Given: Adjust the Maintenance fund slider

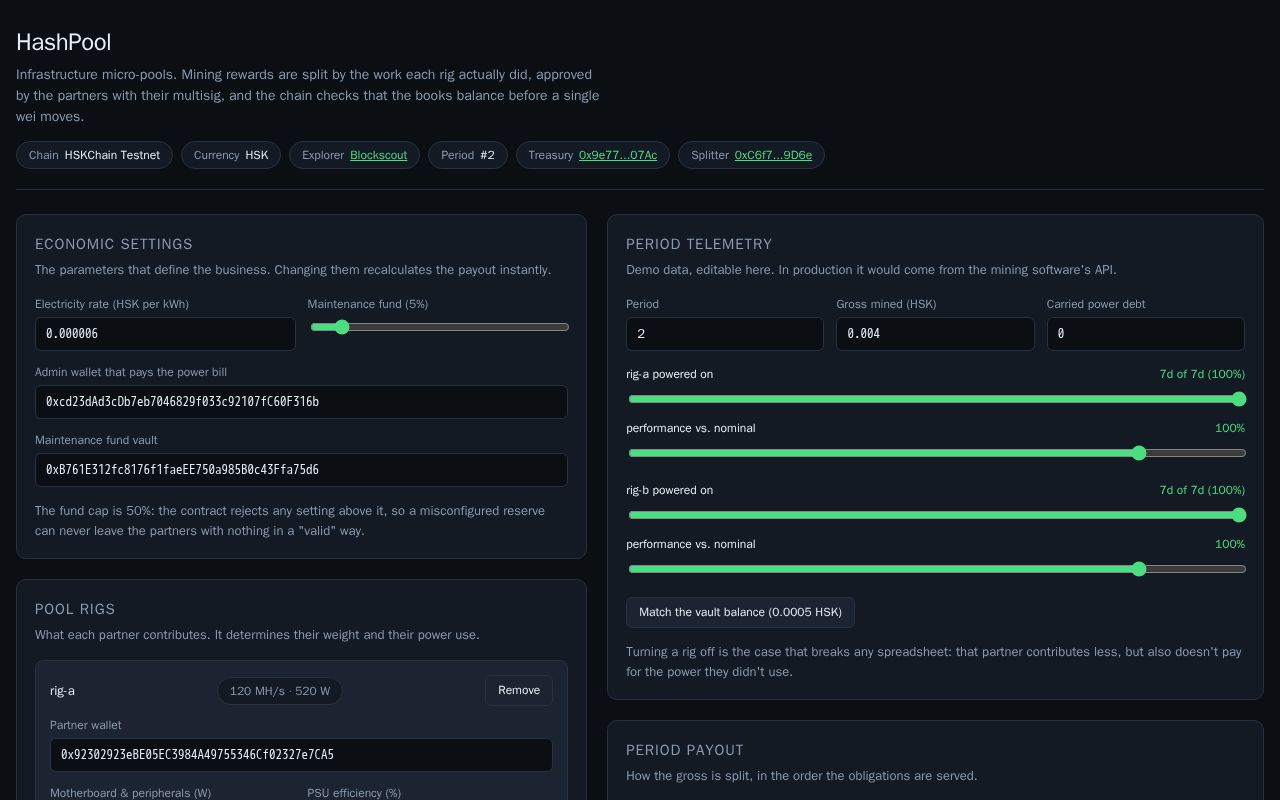Looking at the screenshot, I should tap(440, 327).
